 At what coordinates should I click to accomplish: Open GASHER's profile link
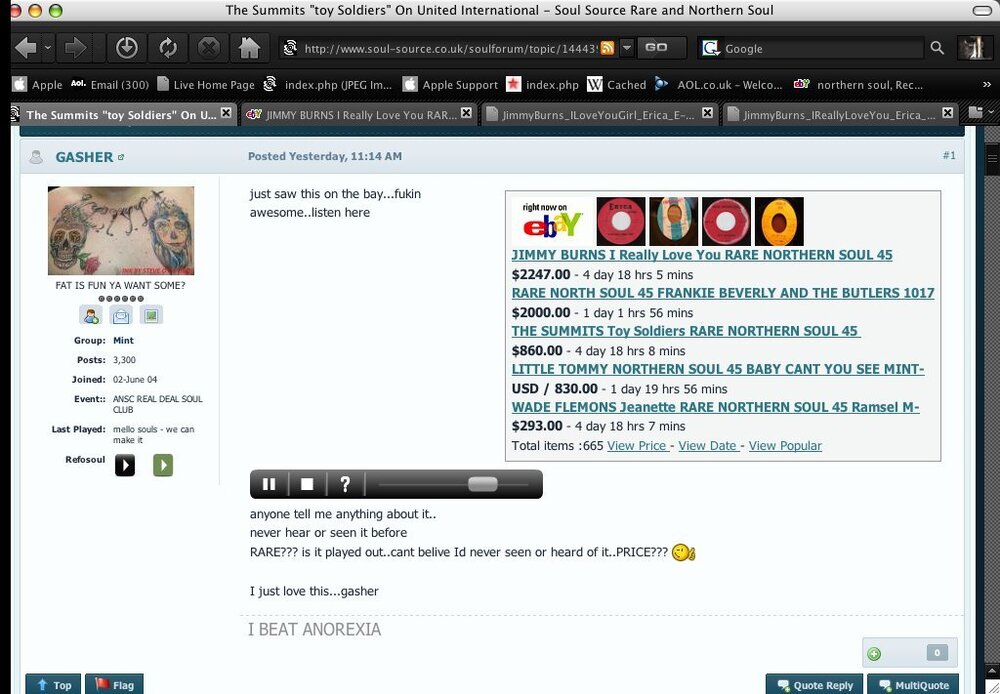coord(84,157)
